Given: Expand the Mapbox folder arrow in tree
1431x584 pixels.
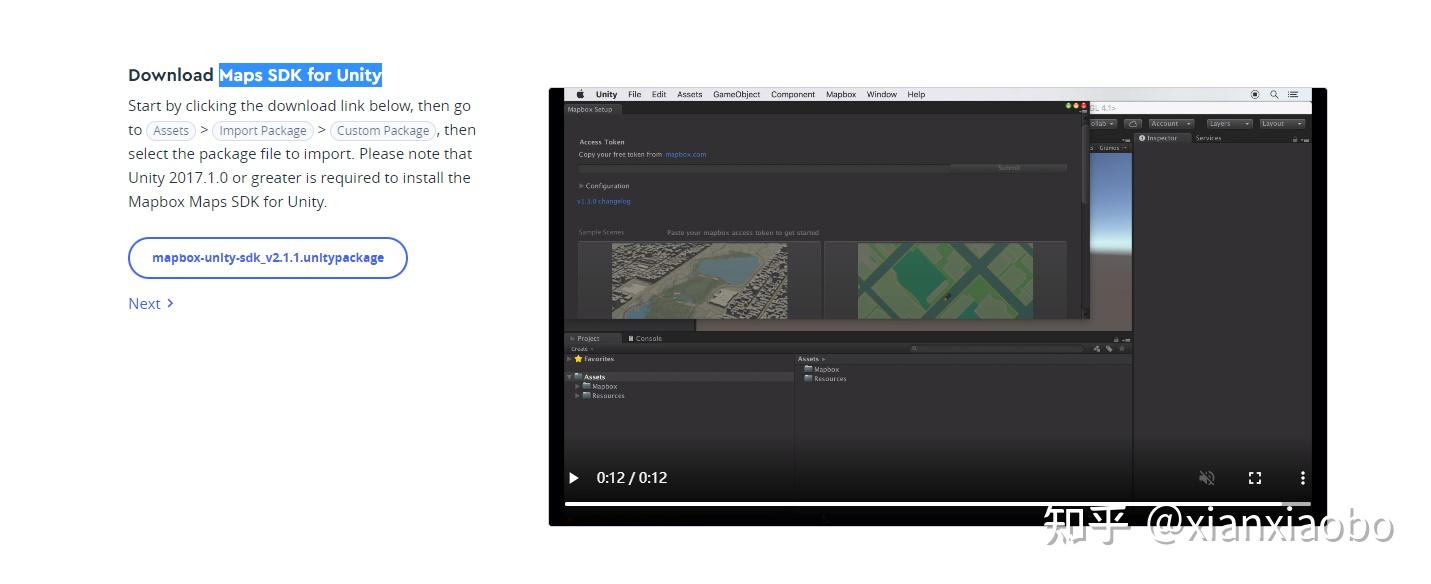Looking at the screenshot, I should tap(577, 386).
